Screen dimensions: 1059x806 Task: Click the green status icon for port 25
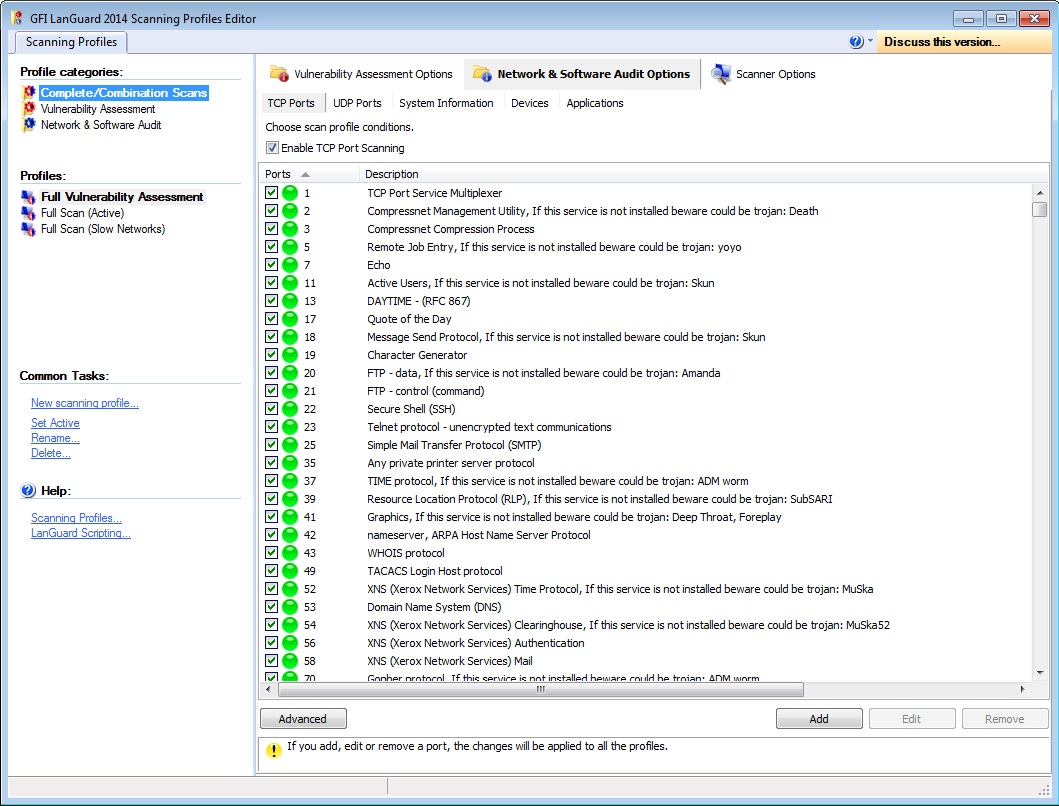click(290, 445)
